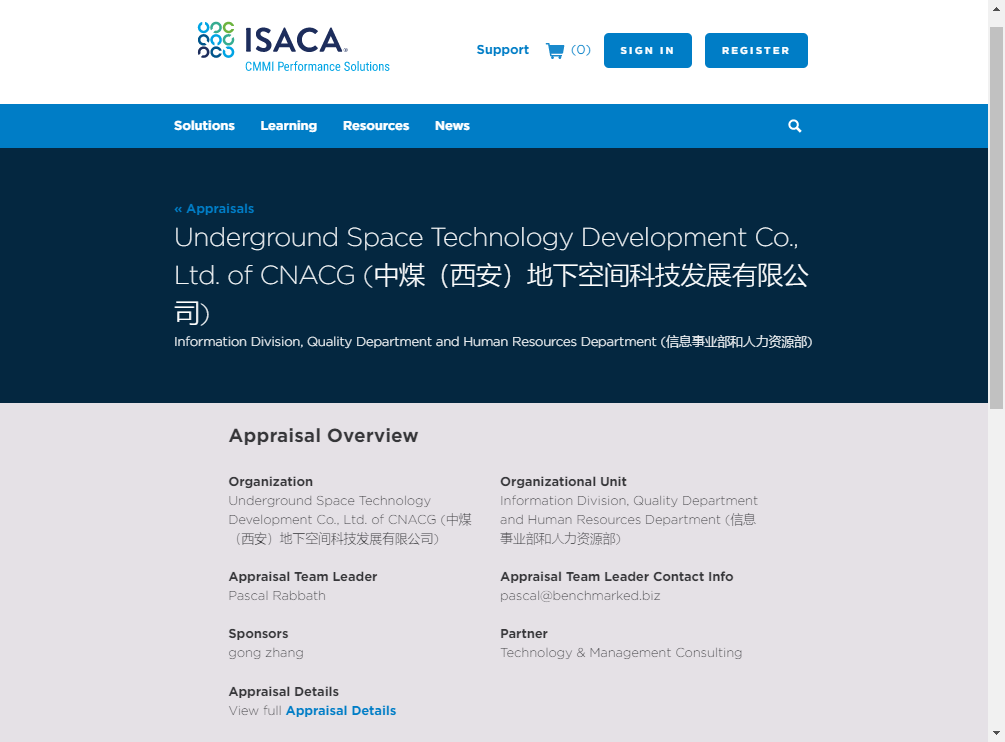The image size is (1005, 742).
Task: Go to the News section
Action: [452, 126]
